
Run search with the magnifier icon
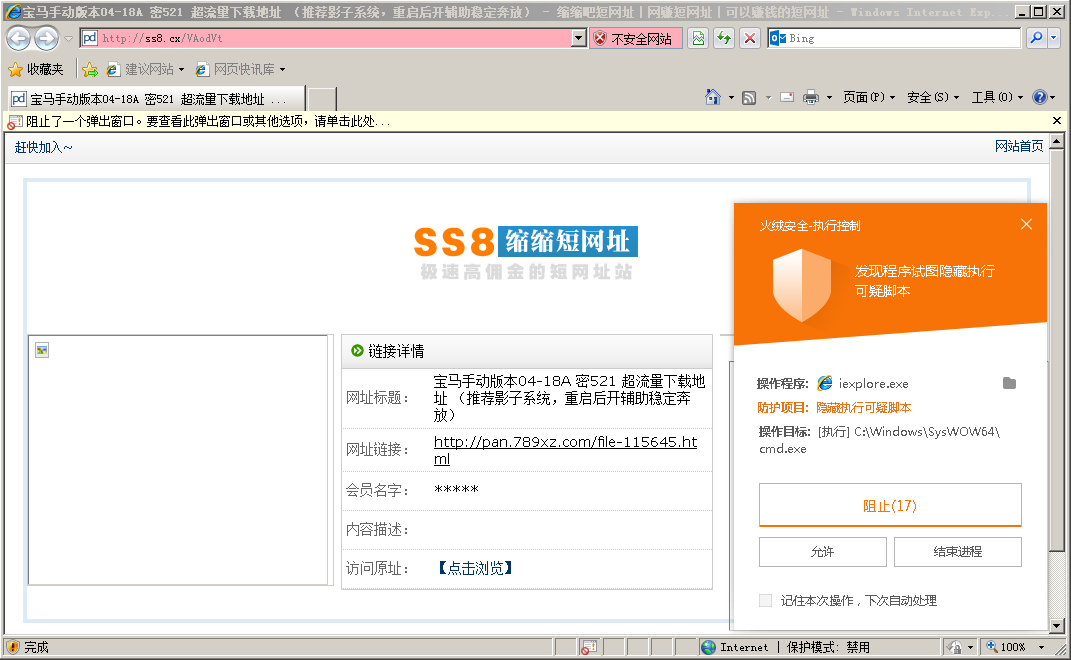pos(1036,38)
